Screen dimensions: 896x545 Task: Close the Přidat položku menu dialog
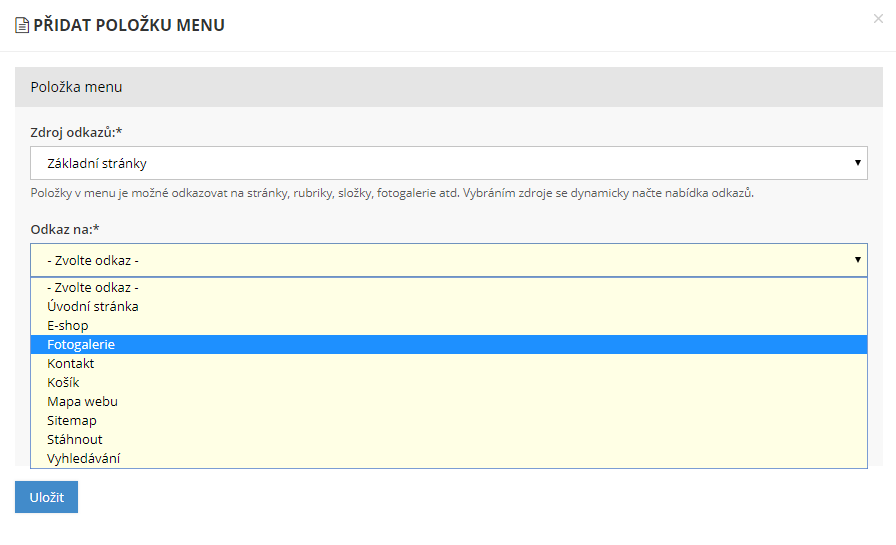[x=878, y=19]
